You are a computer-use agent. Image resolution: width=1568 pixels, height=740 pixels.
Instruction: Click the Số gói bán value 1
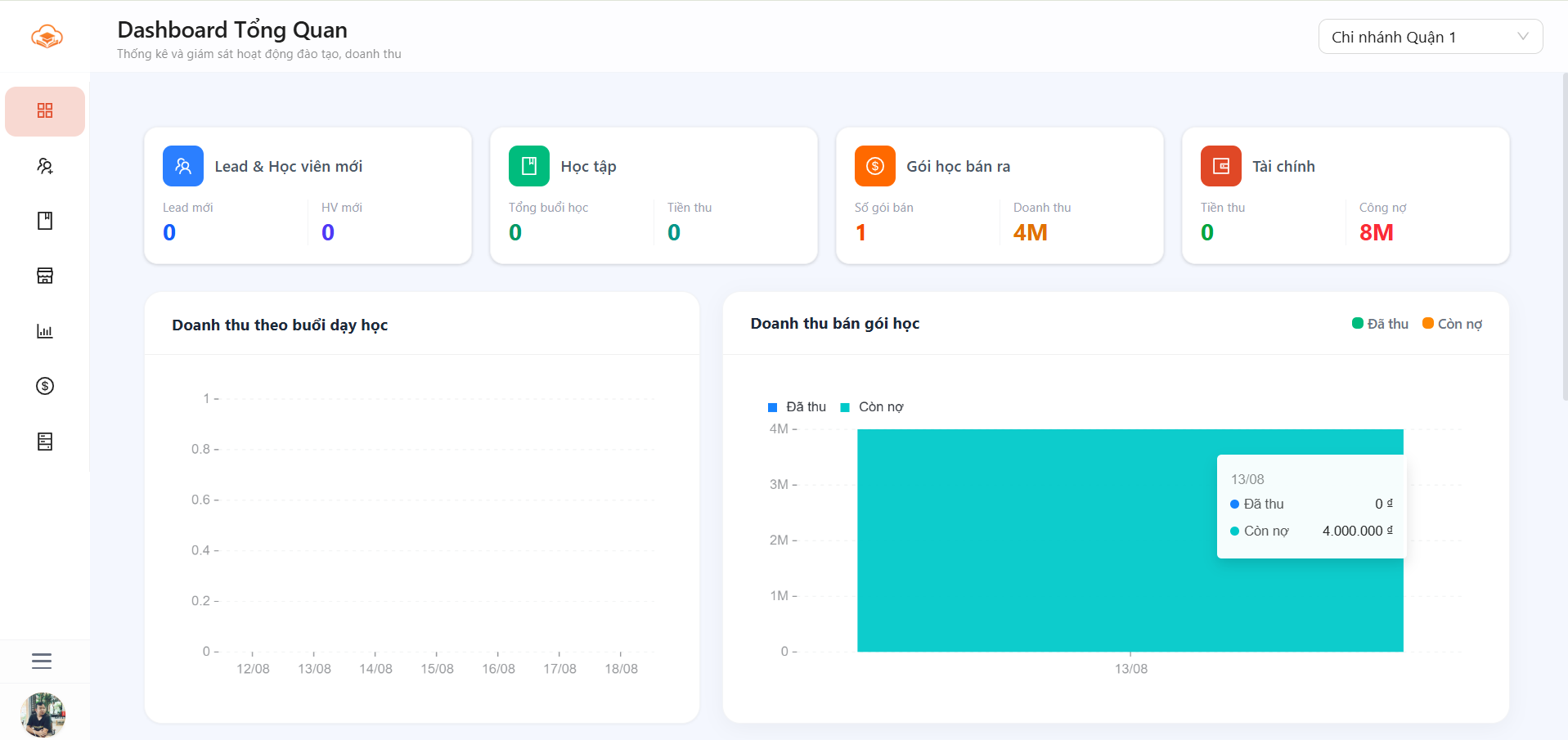point(860,233)
